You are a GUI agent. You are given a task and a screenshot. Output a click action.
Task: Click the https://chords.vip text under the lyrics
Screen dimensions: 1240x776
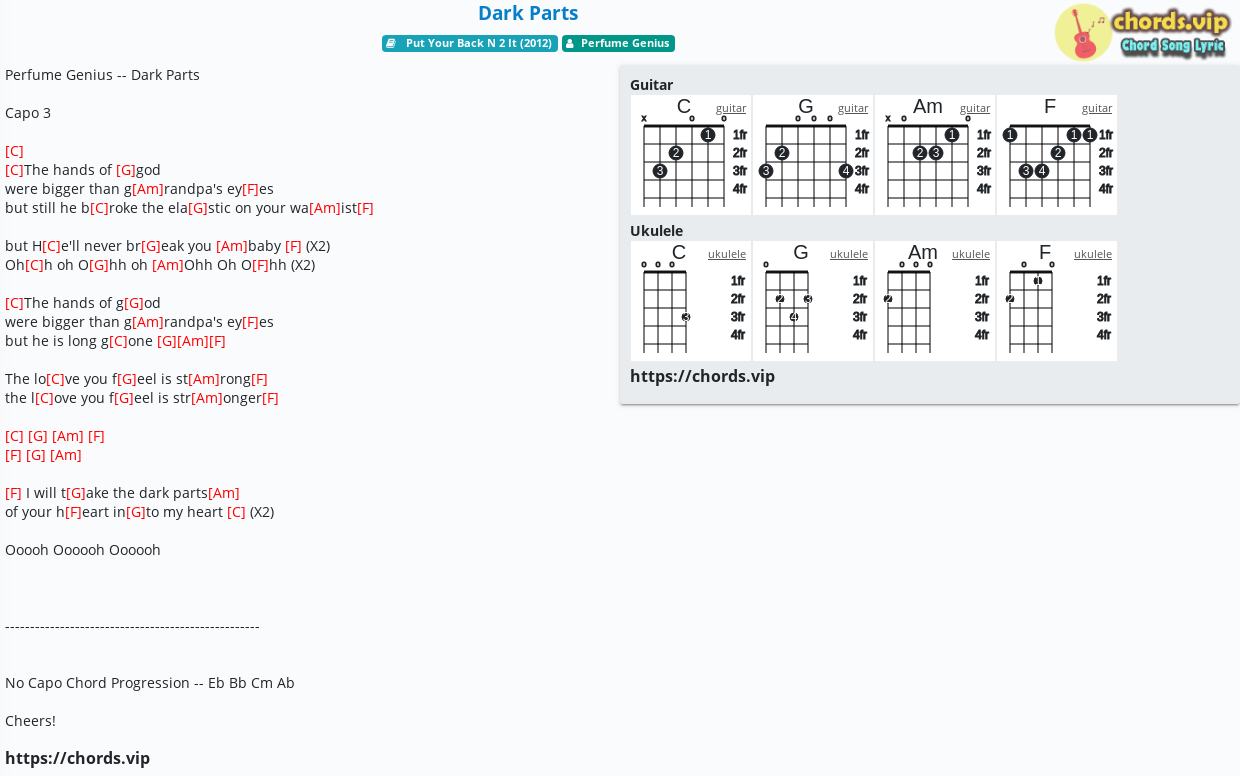pyautogui.click(x=78, y=758)
